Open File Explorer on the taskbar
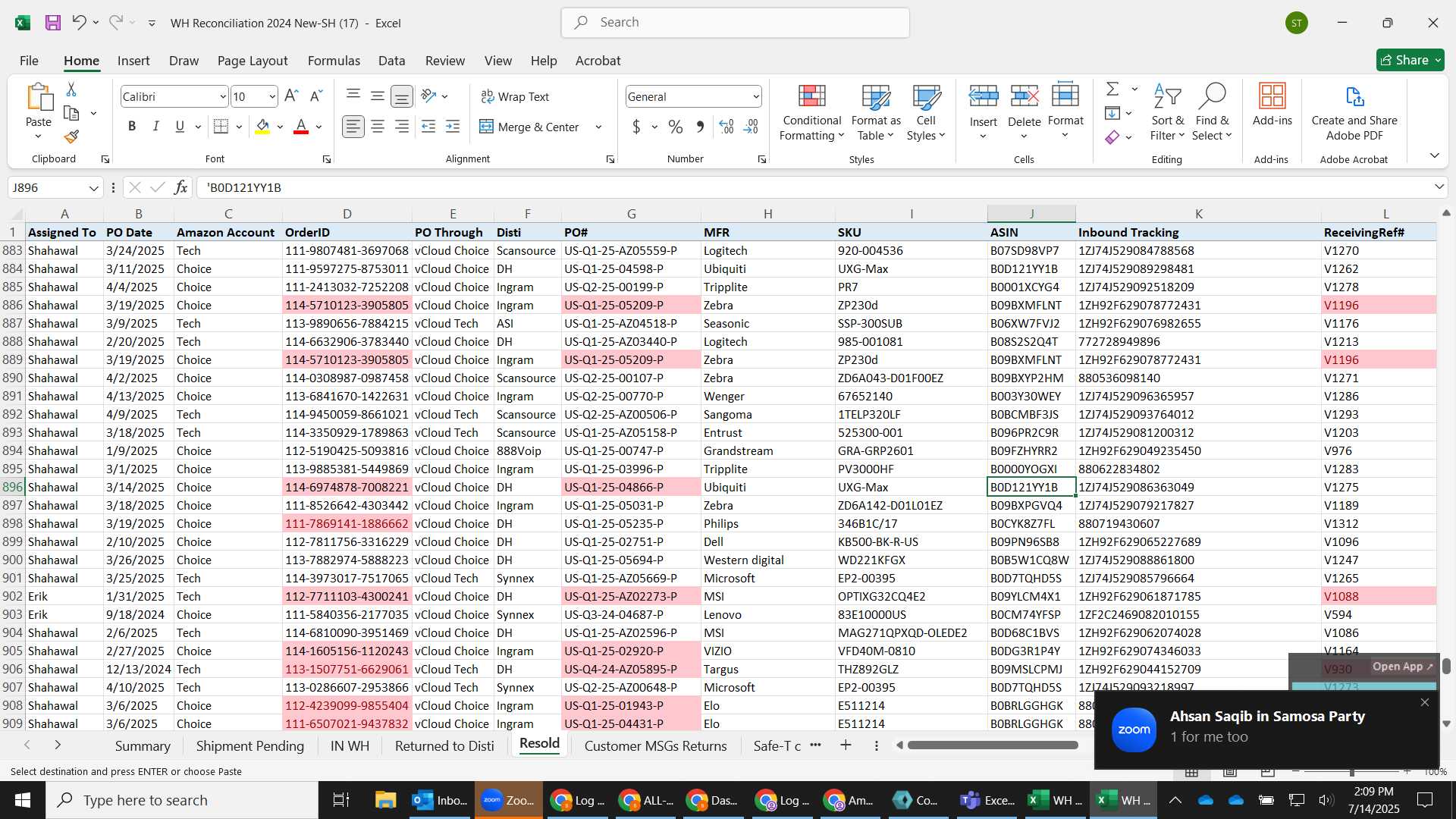The height and width of the screenshot is (819, 1456). 385,800
